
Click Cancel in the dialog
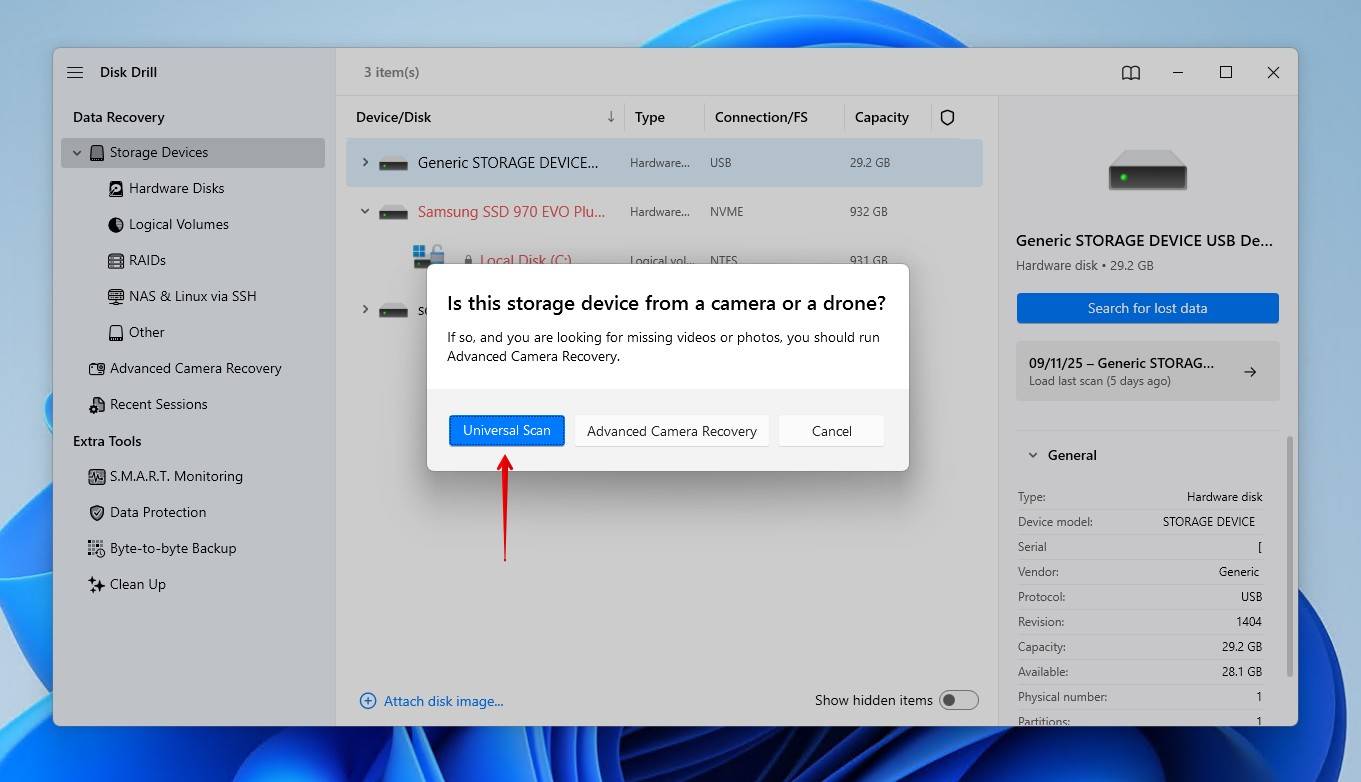tap(832, 431)
